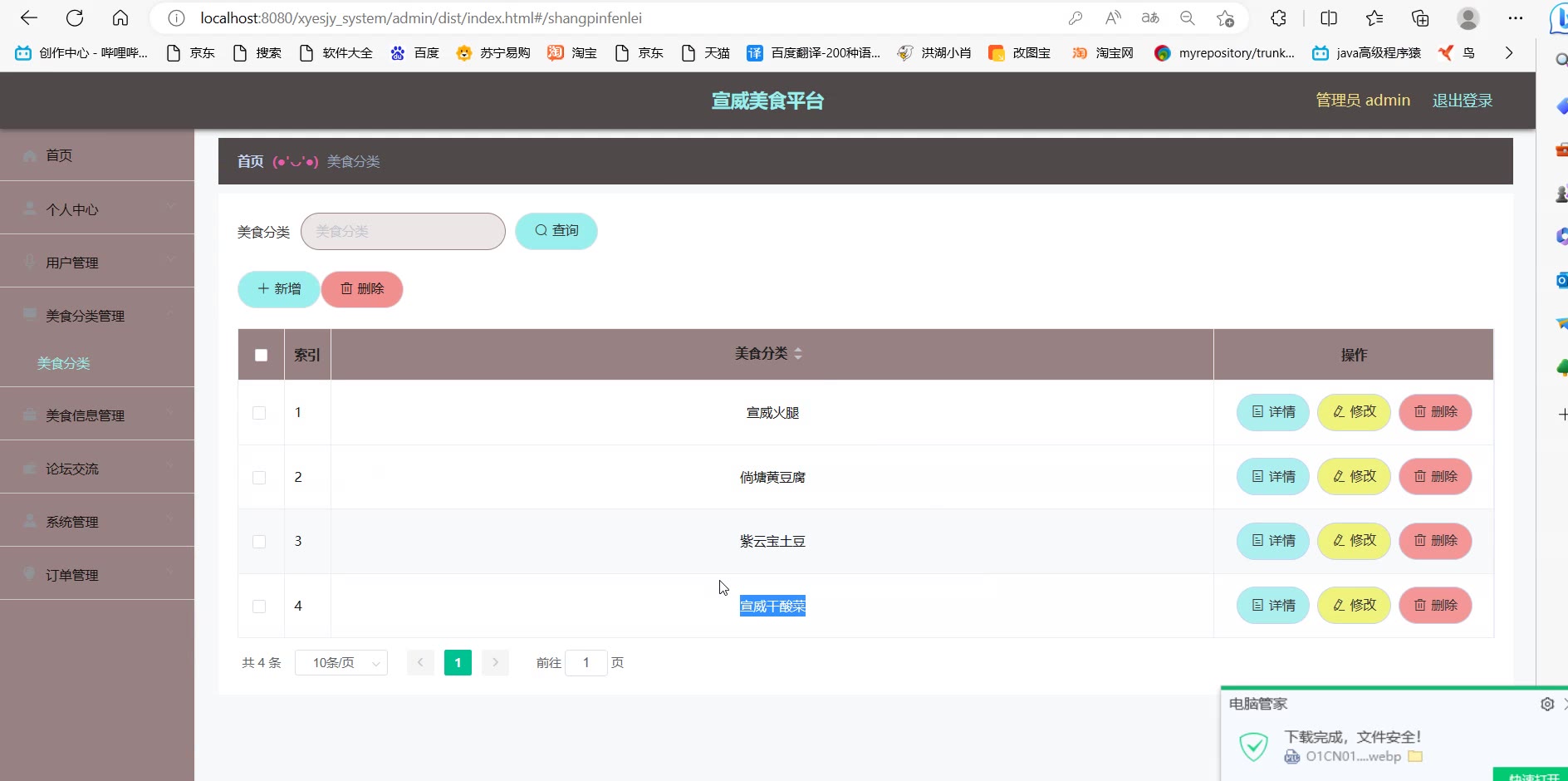Image resolution: width=1568 pixels, height=781 pixels.
Task: Click the browser profile avatar
Action: point(1468,17)
